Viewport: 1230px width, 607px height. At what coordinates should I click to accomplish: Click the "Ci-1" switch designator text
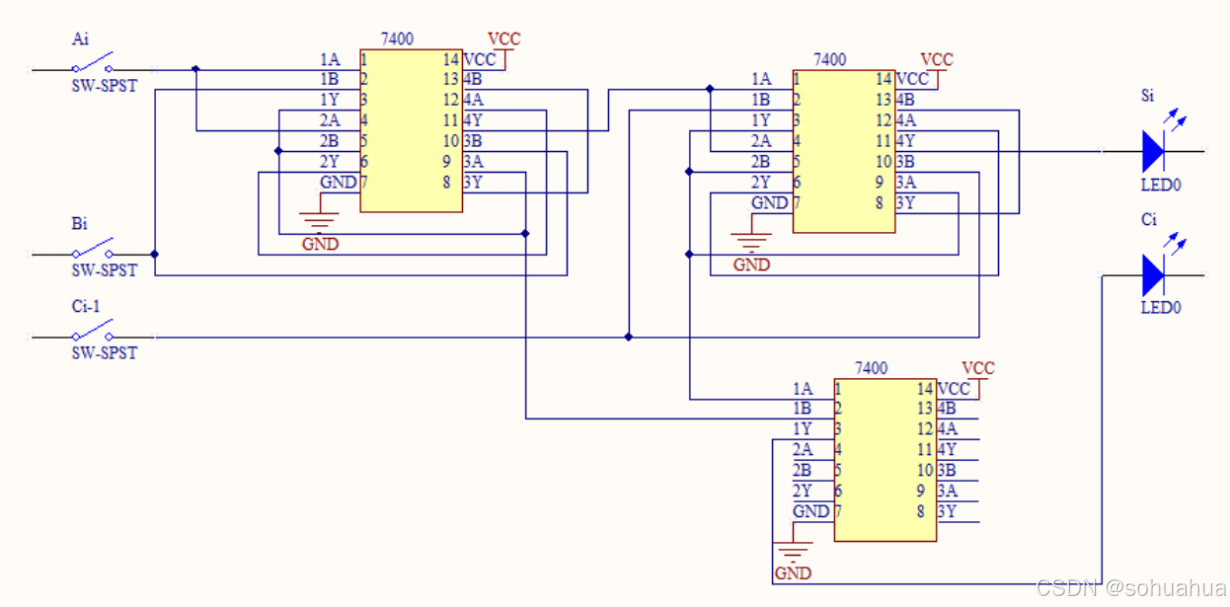86,307
